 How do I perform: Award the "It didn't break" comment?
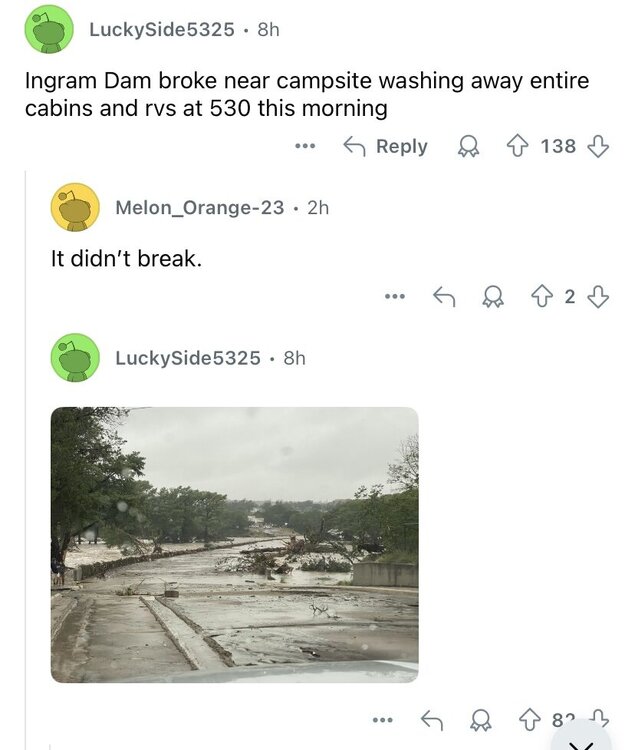(491, 296)
